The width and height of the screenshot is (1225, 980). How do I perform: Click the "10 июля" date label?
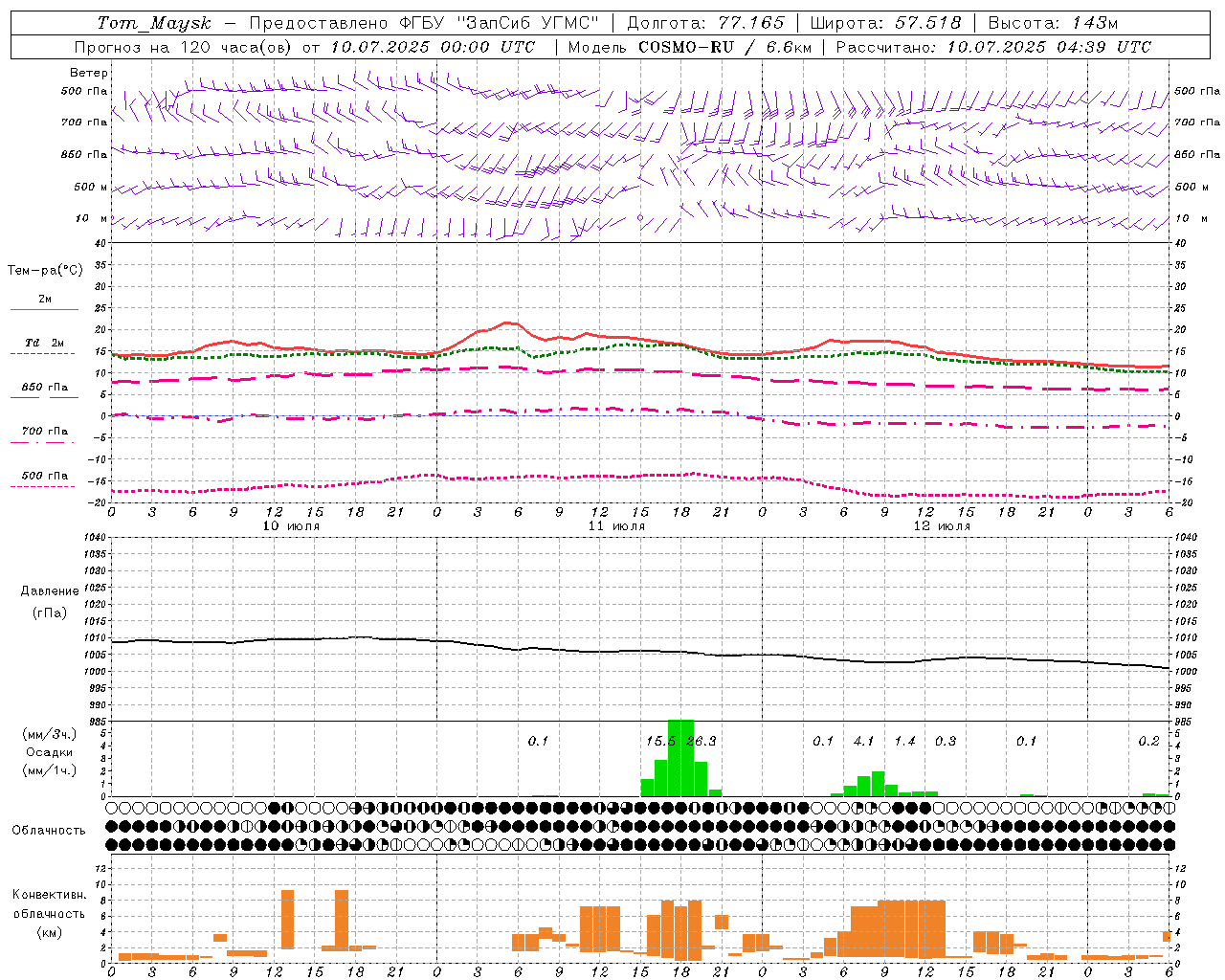click(291, 526)
